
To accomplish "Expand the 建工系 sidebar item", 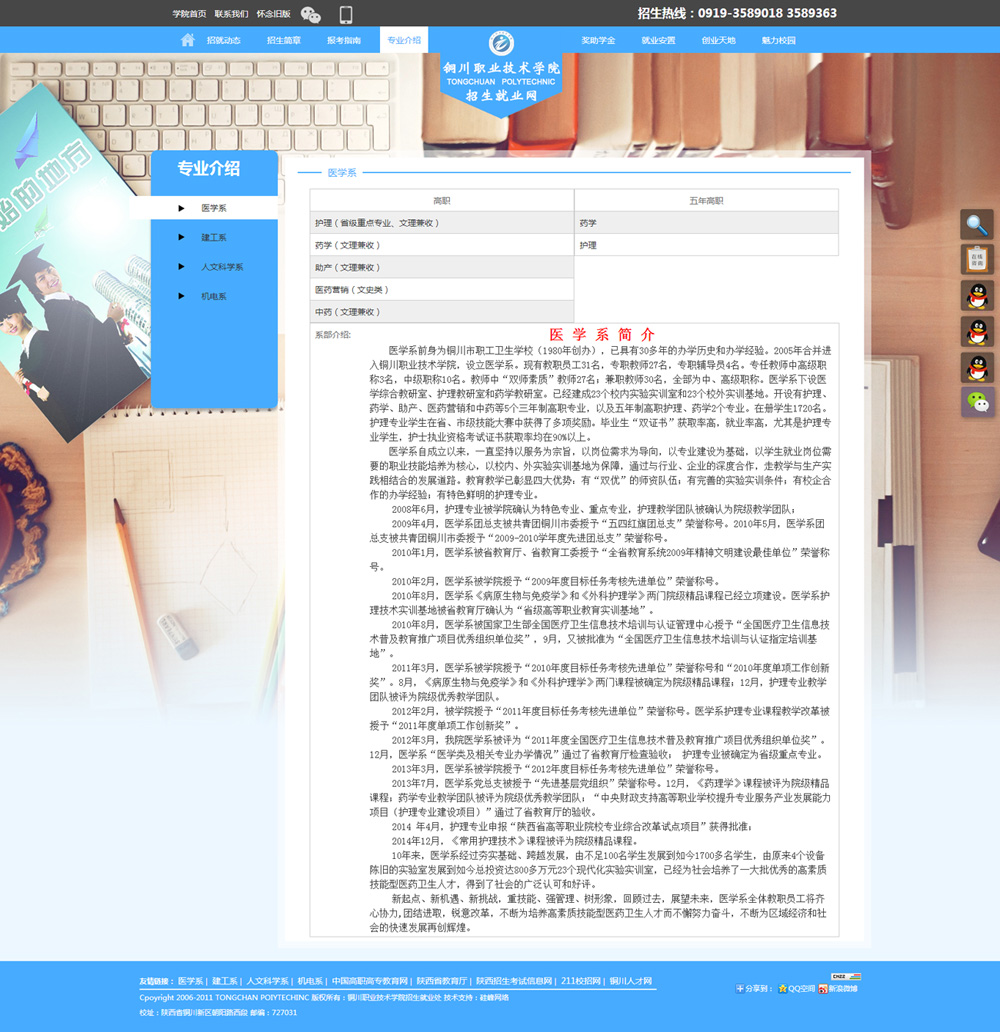I will point(214,238).
